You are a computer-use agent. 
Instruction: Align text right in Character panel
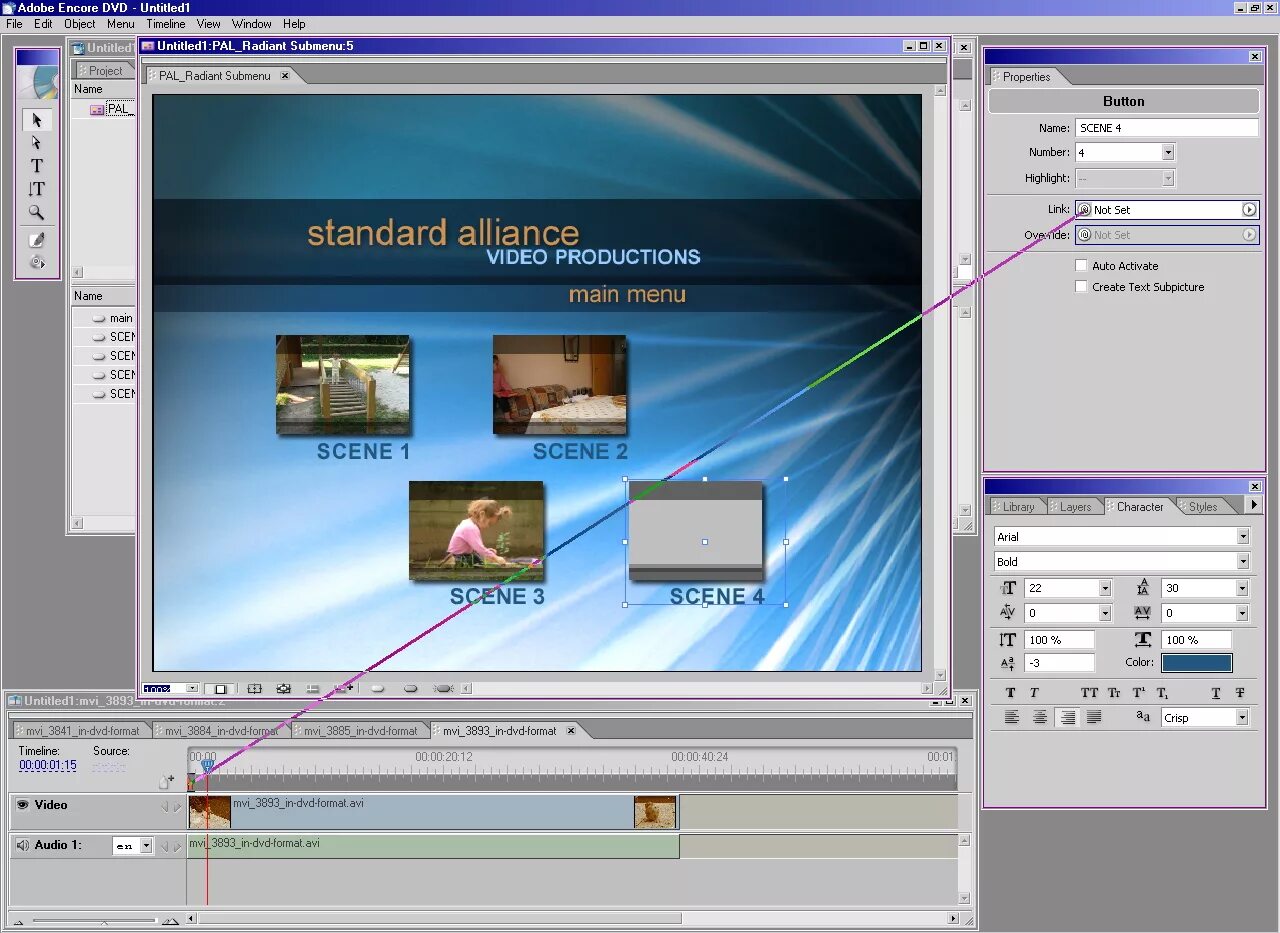pos(1068,717)
